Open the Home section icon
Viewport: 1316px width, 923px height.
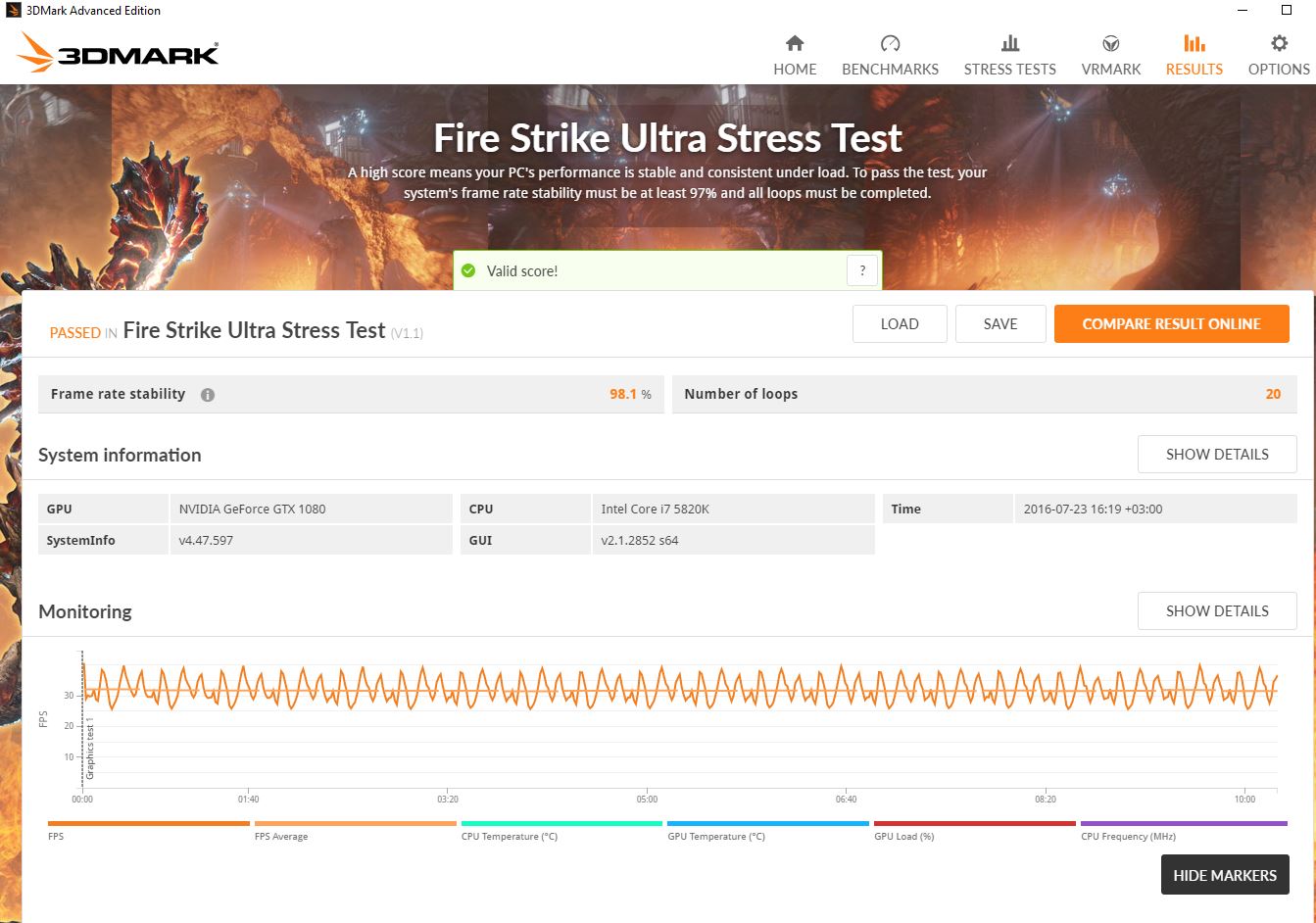click(x=795, y=43)
